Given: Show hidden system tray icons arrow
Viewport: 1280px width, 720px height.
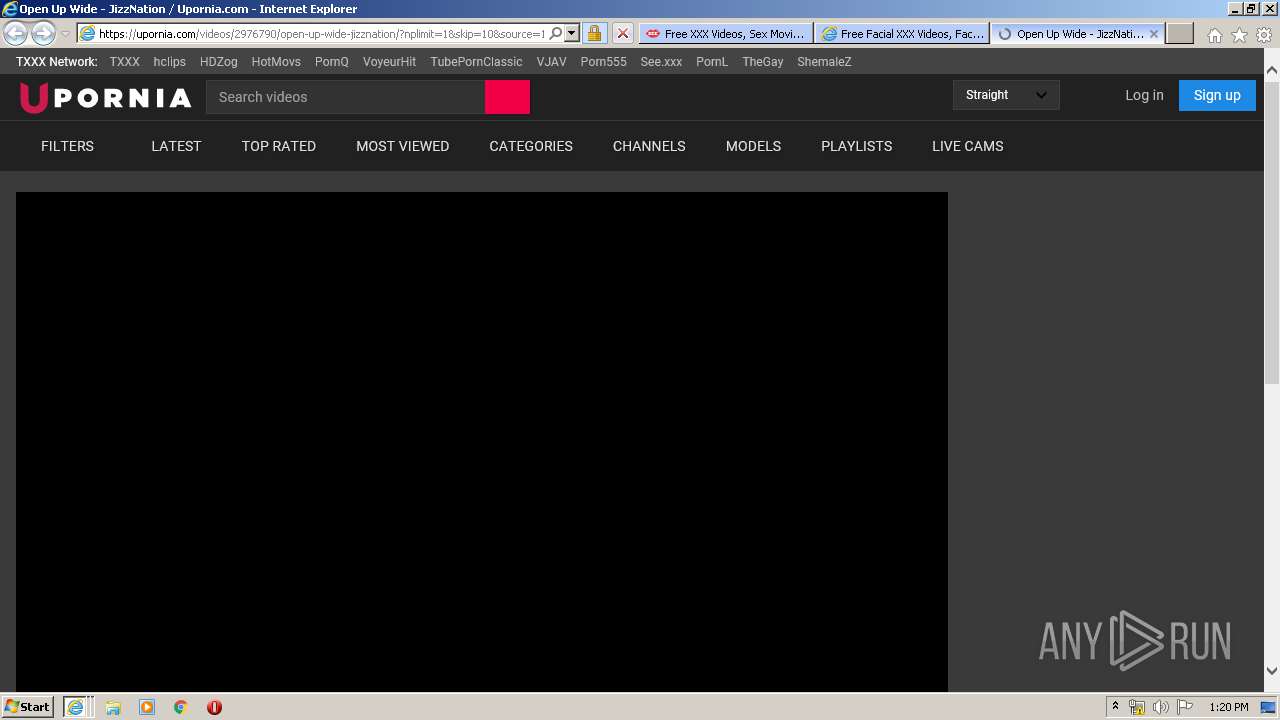Looking at the screenshot, I should tap(1115, 707).
